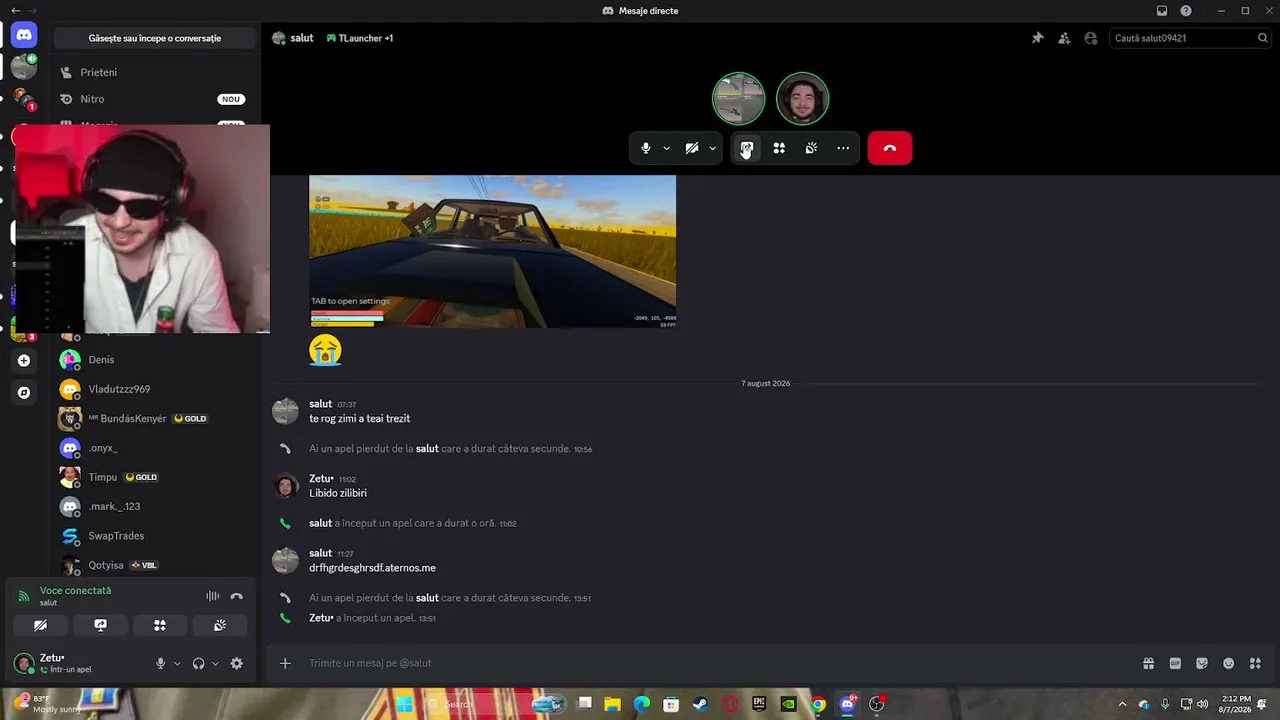Open the salut DM header name

click(x=302, y=38)
